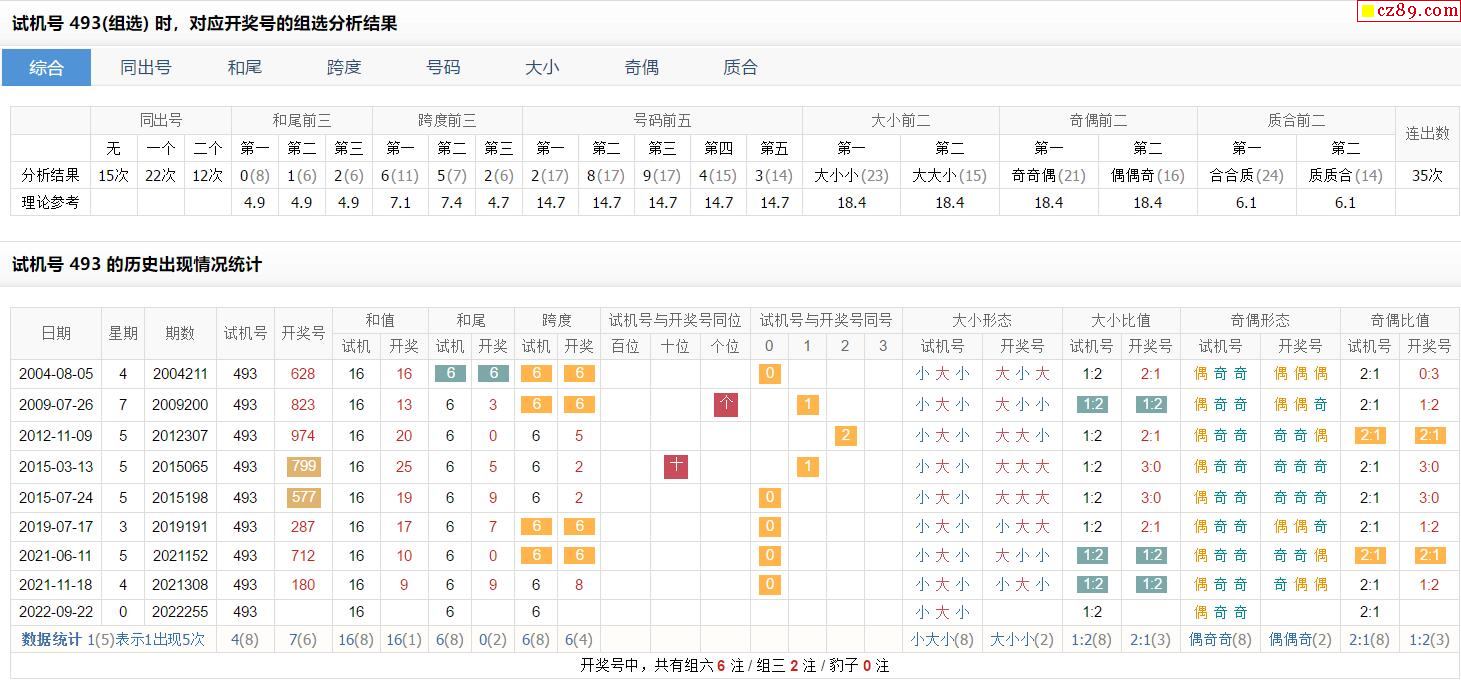Screen dimensions: 1461x683
Task: Open the 和尾 tab
Action: [244, 67]
